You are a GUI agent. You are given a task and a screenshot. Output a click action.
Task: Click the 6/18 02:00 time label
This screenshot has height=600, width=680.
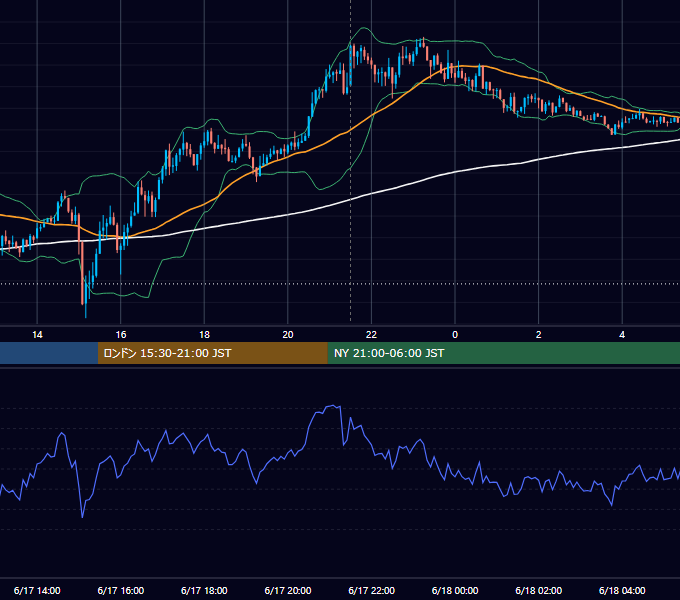(539, 590)
